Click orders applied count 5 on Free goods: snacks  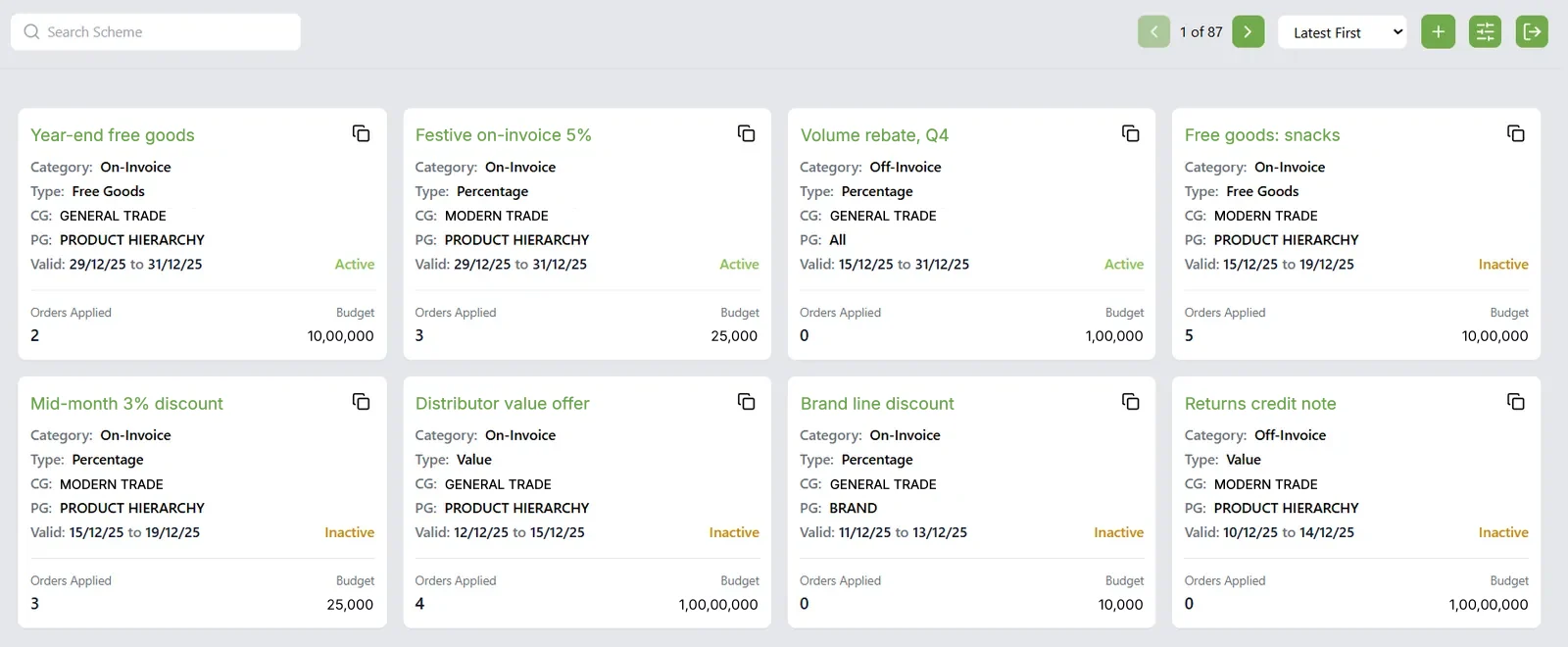point(1189,336)
